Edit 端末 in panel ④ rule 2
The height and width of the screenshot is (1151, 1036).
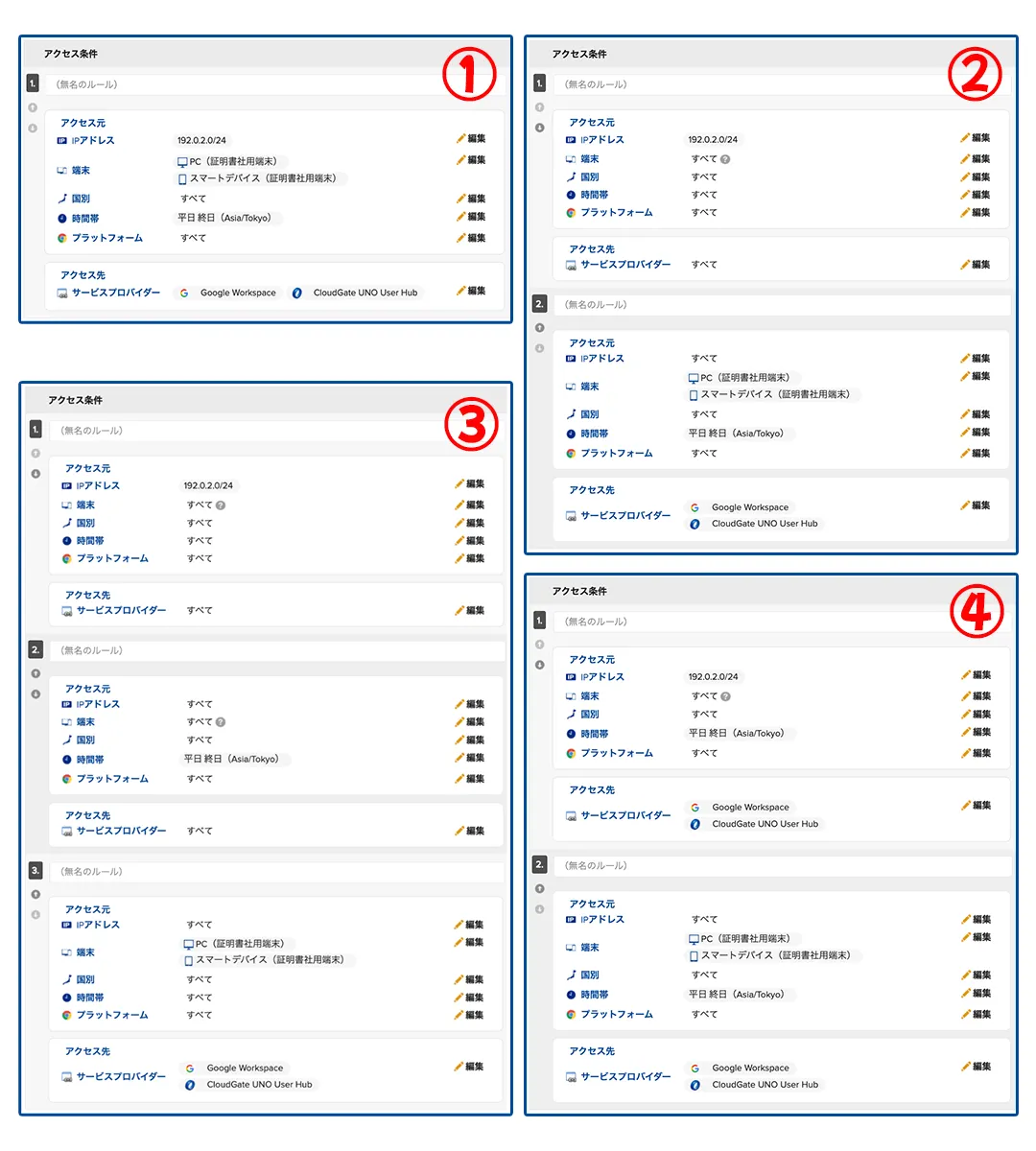click(x=977, y=937)
